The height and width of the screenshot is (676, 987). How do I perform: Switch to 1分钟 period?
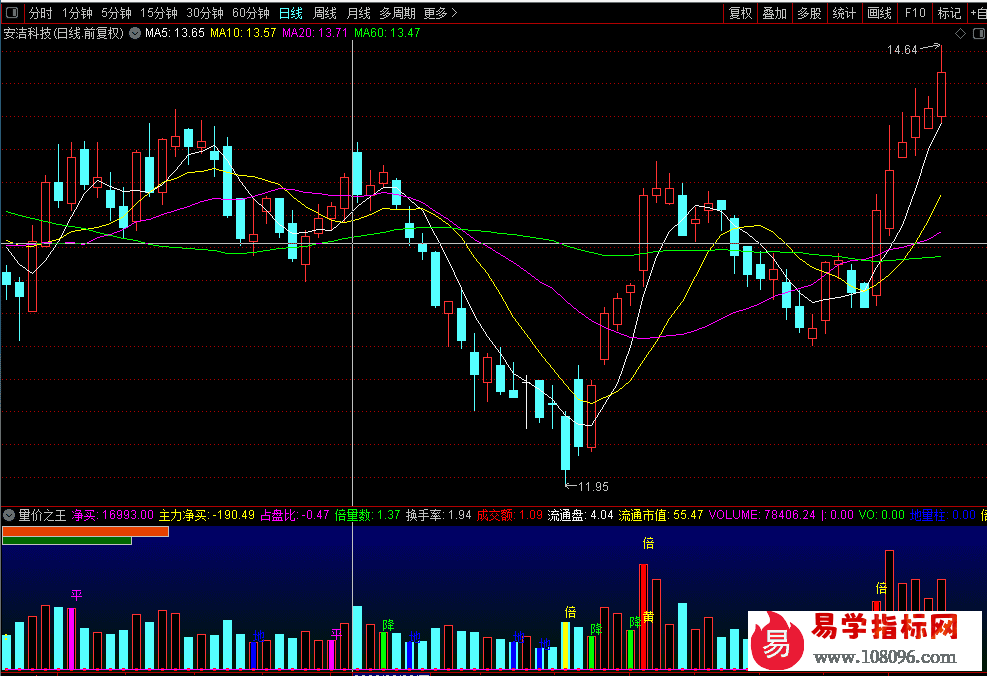[x=77, y=13]
